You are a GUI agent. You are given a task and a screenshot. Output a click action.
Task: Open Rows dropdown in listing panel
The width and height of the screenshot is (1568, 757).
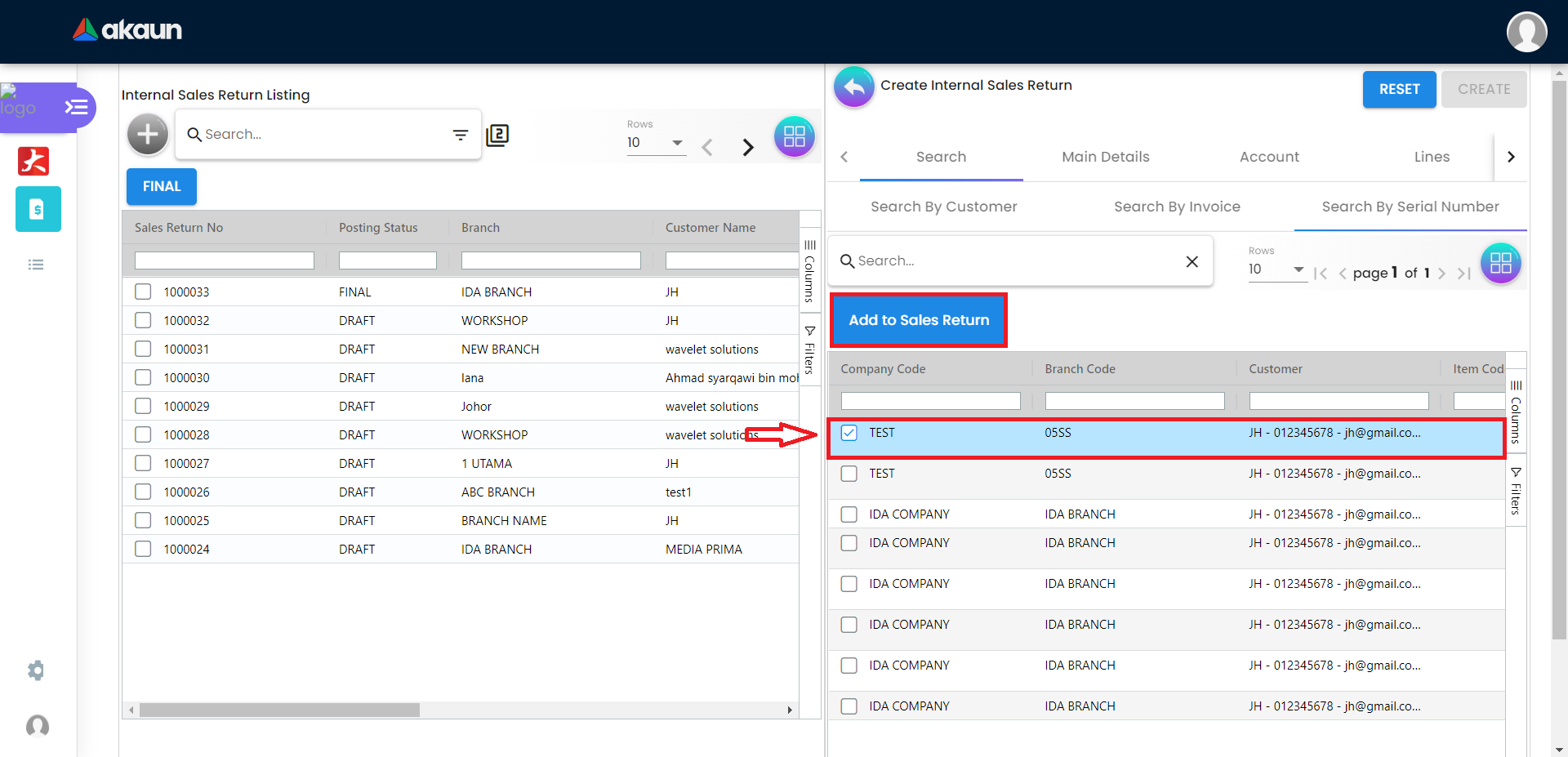click(656, 143)
